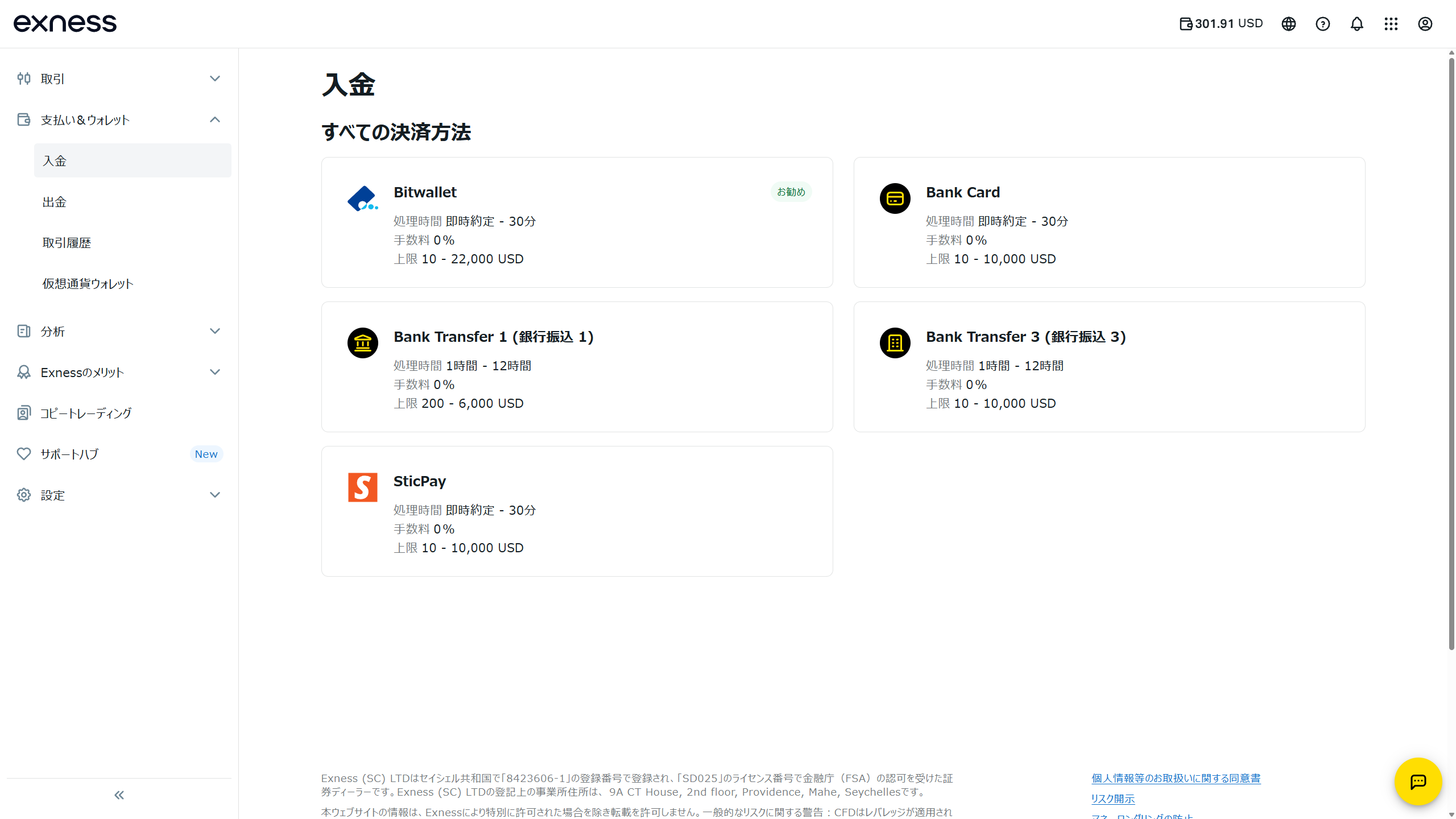Screen dimensions: 1456x819
Task: Open the apps grid menu
Action: (x=1391, y=24)
